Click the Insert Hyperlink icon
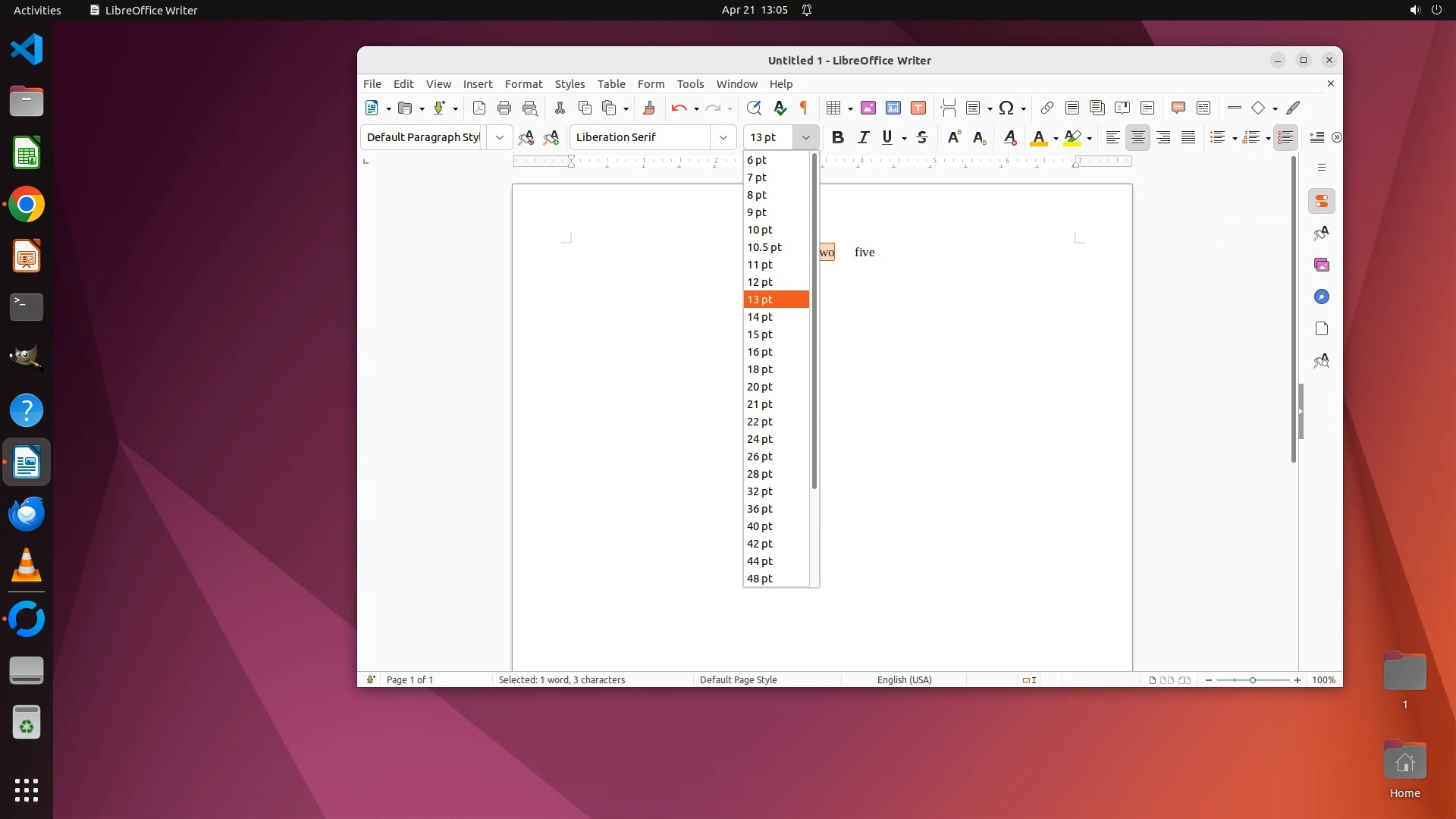This screenshot has height=819, width=1456. tap(1047, 108)
